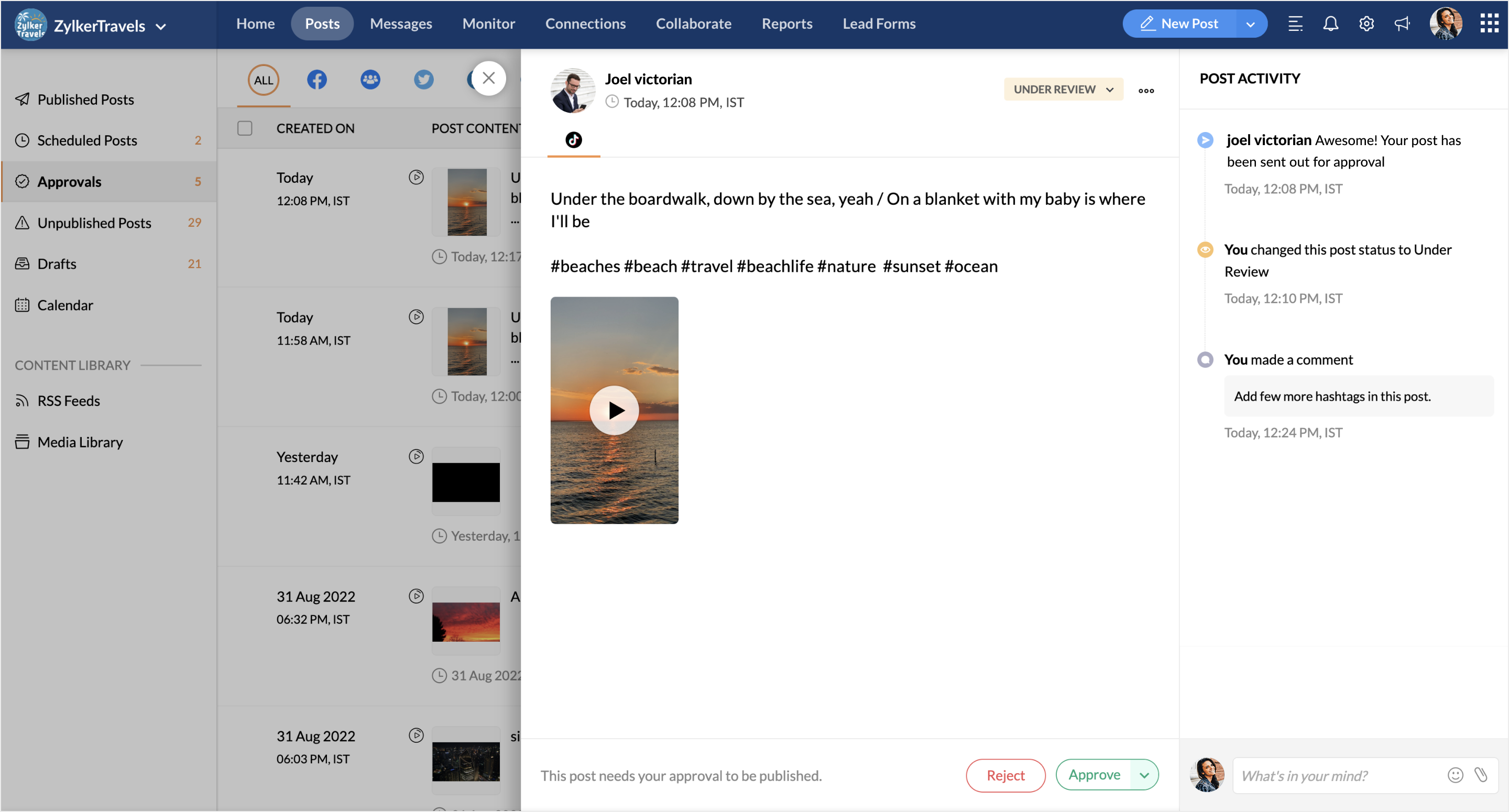The image size is (1509, 812).
Task: Filter posts by Twitter network icon
Action: point(423,80)
